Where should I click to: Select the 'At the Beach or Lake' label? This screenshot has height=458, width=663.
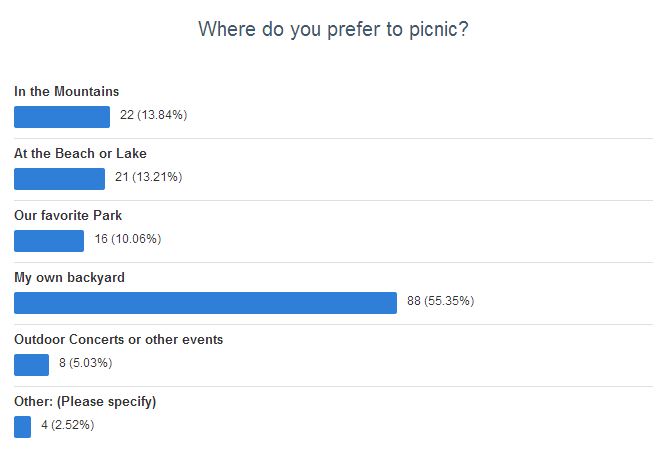[x=80, y=153]
